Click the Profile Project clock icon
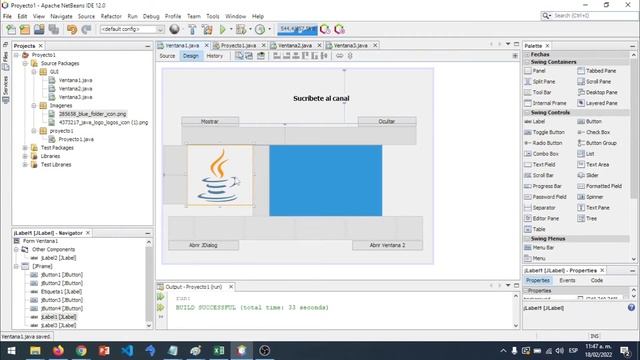The image size is (640, 360). 260,29
